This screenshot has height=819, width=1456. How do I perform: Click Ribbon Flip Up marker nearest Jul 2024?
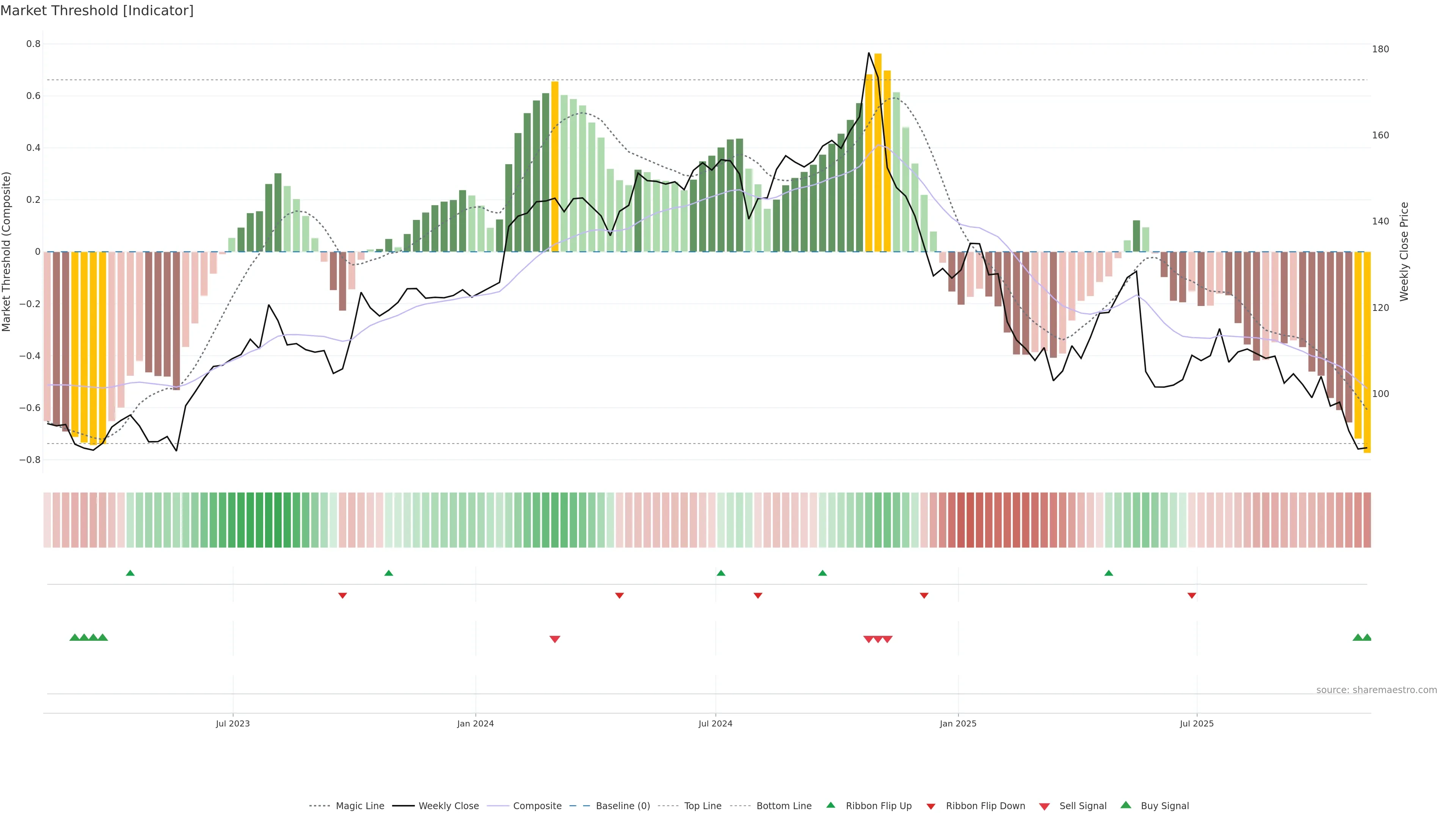(721, 573)
